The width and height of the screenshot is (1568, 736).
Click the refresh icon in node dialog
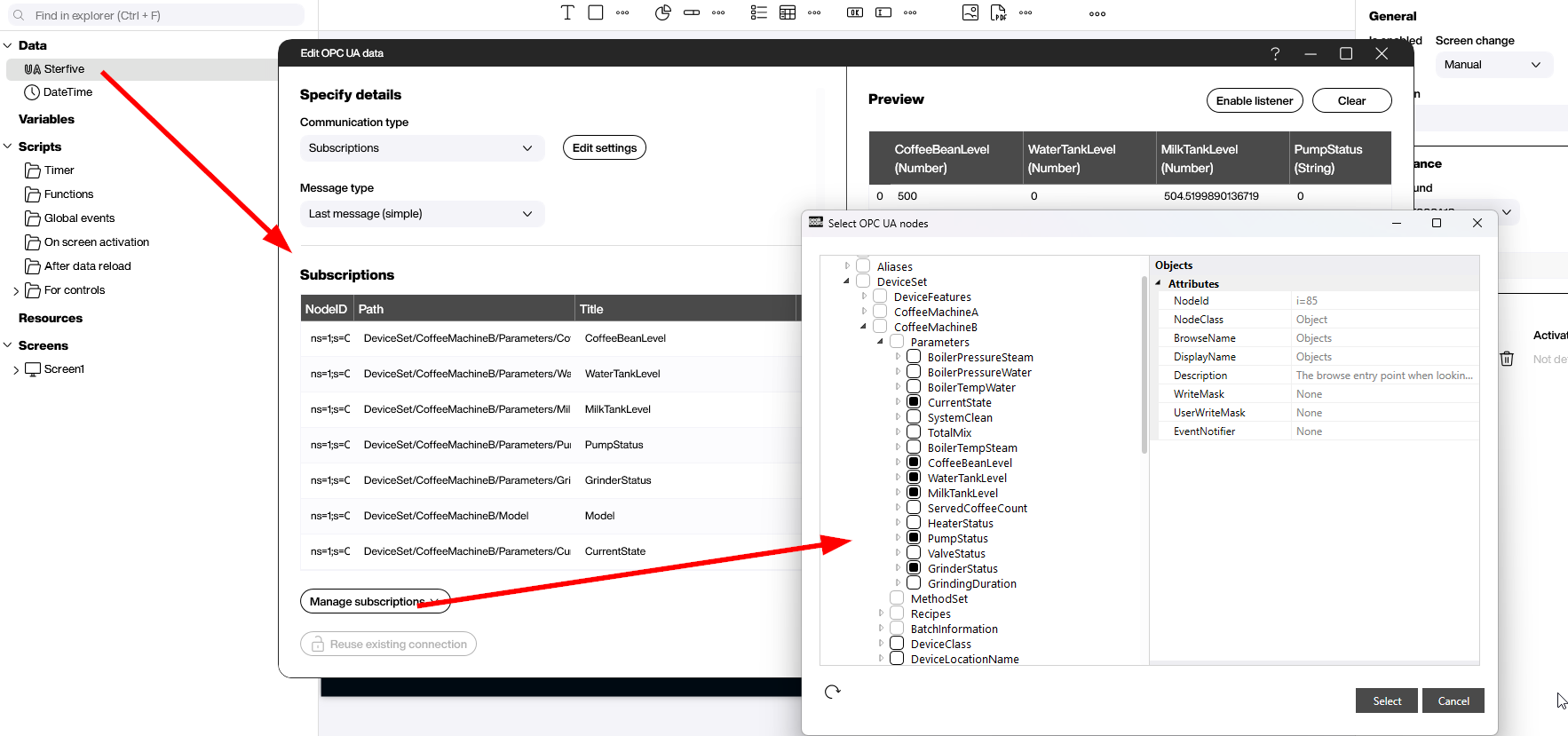point(832,692)
